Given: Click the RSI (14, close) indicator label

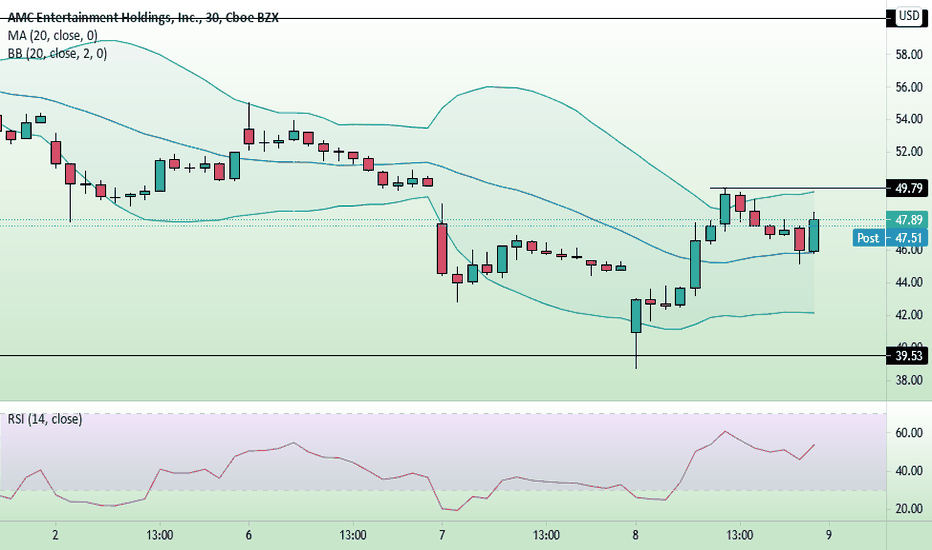Looking at the screenshot, I should [x=45, y=419].
